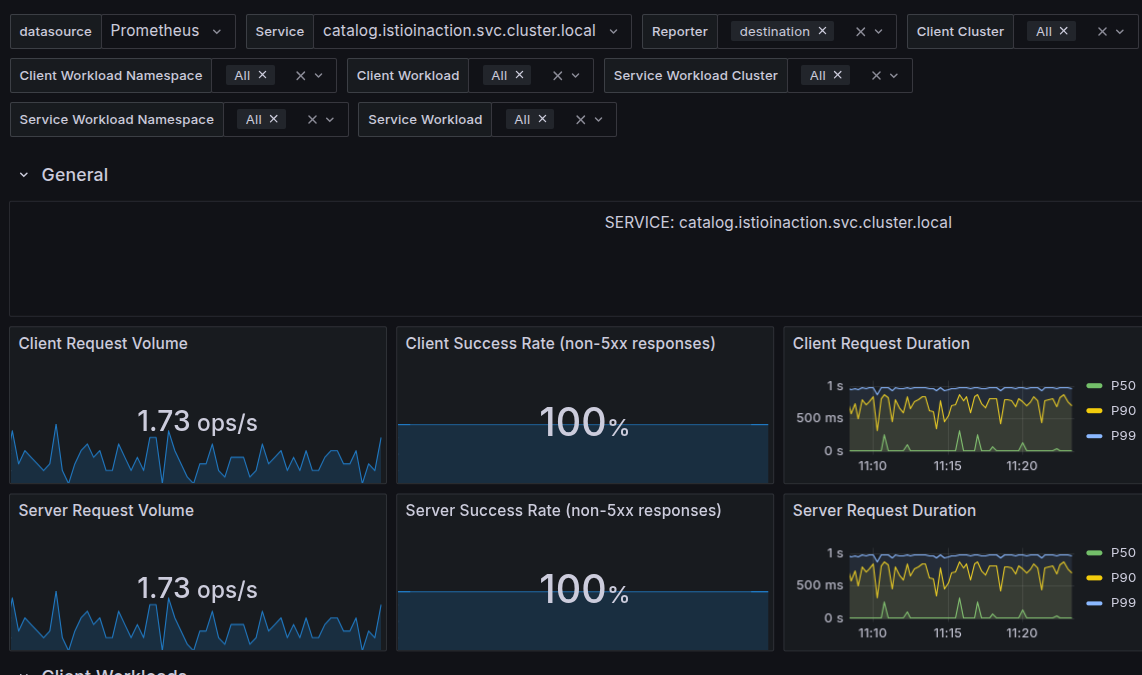Expand the Client Workload dropdown chevron
Viewport: 1142px width, 675px height.
tap(575, 76)
